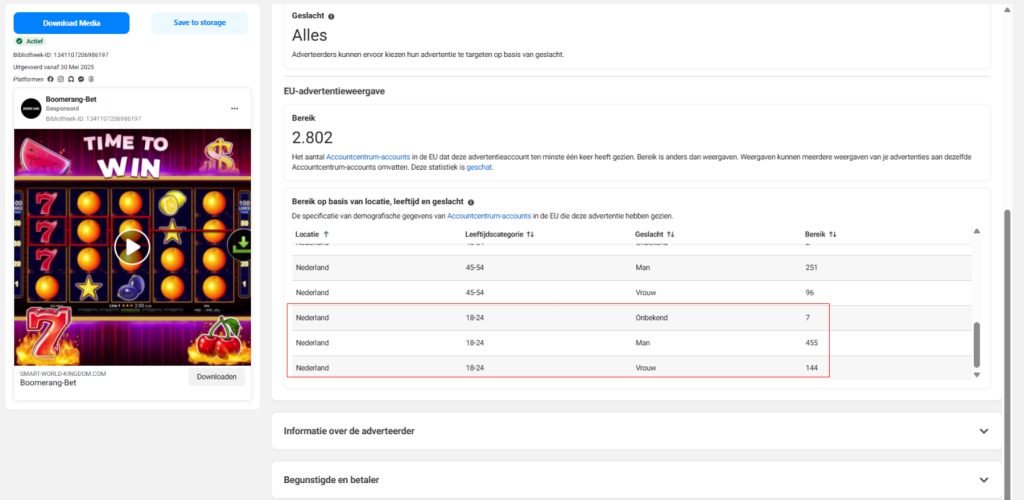Click reach value 144 in 18-24 Vrouw row
1024x500 pixels.
click(x=812, y=368)
